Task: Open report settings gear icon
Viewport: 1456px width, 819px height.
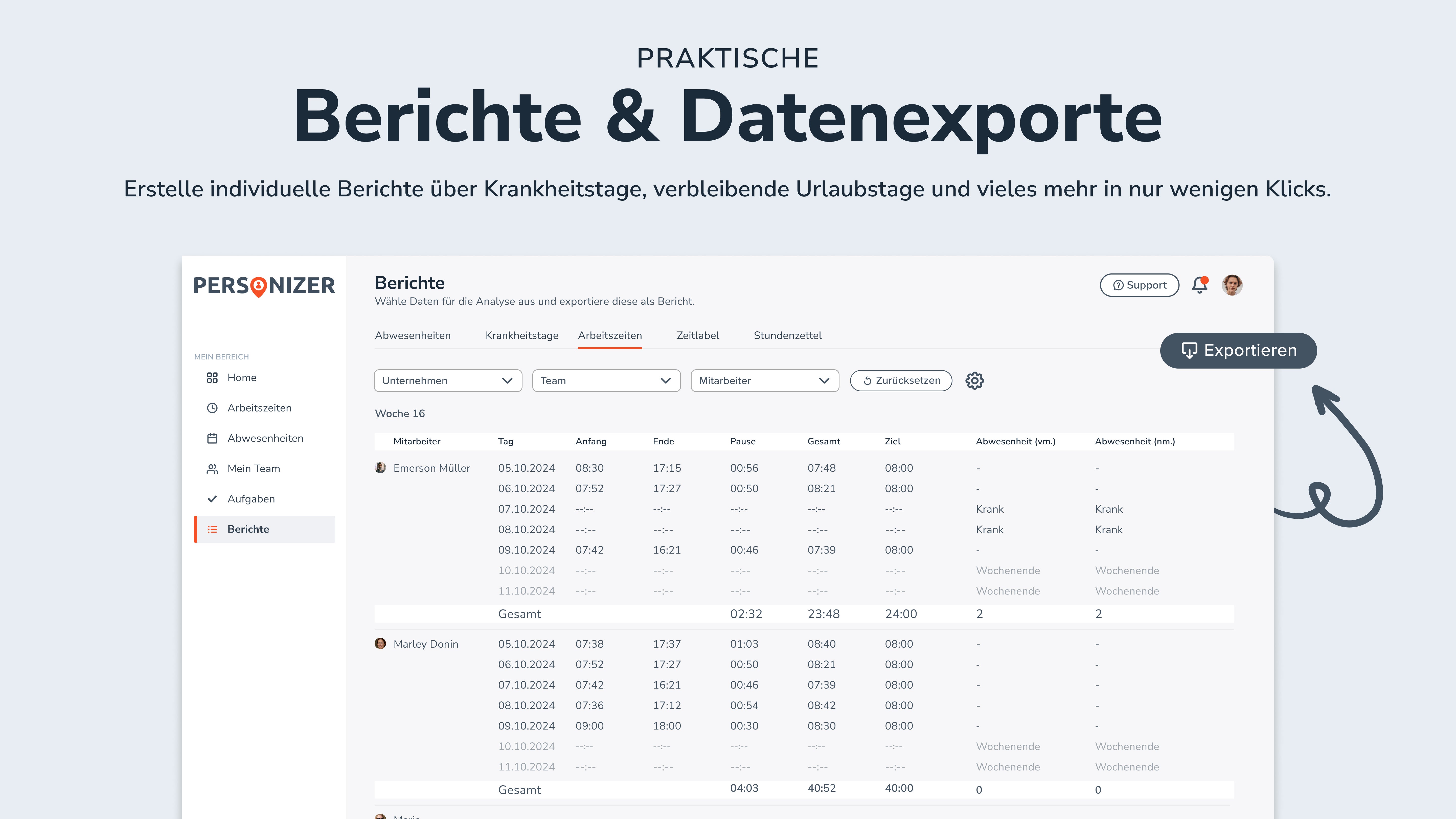Action: [x=974, y=380]
